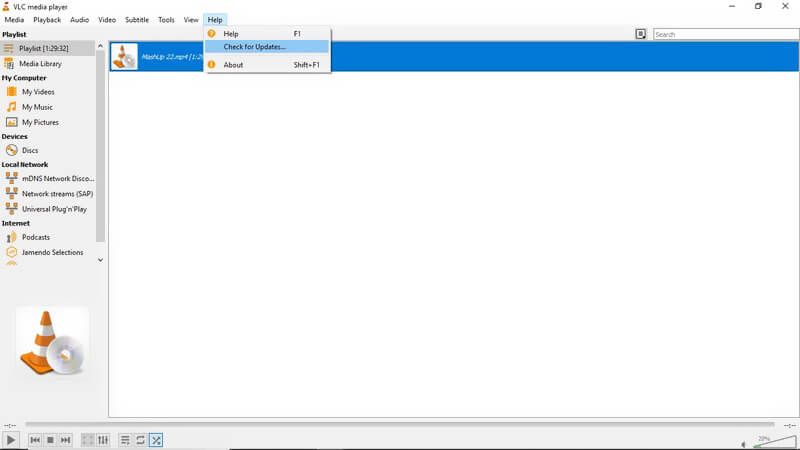Click the Previous track button
Image resolution: width=800 pixels, height=450 pixels.
[35, 440]
